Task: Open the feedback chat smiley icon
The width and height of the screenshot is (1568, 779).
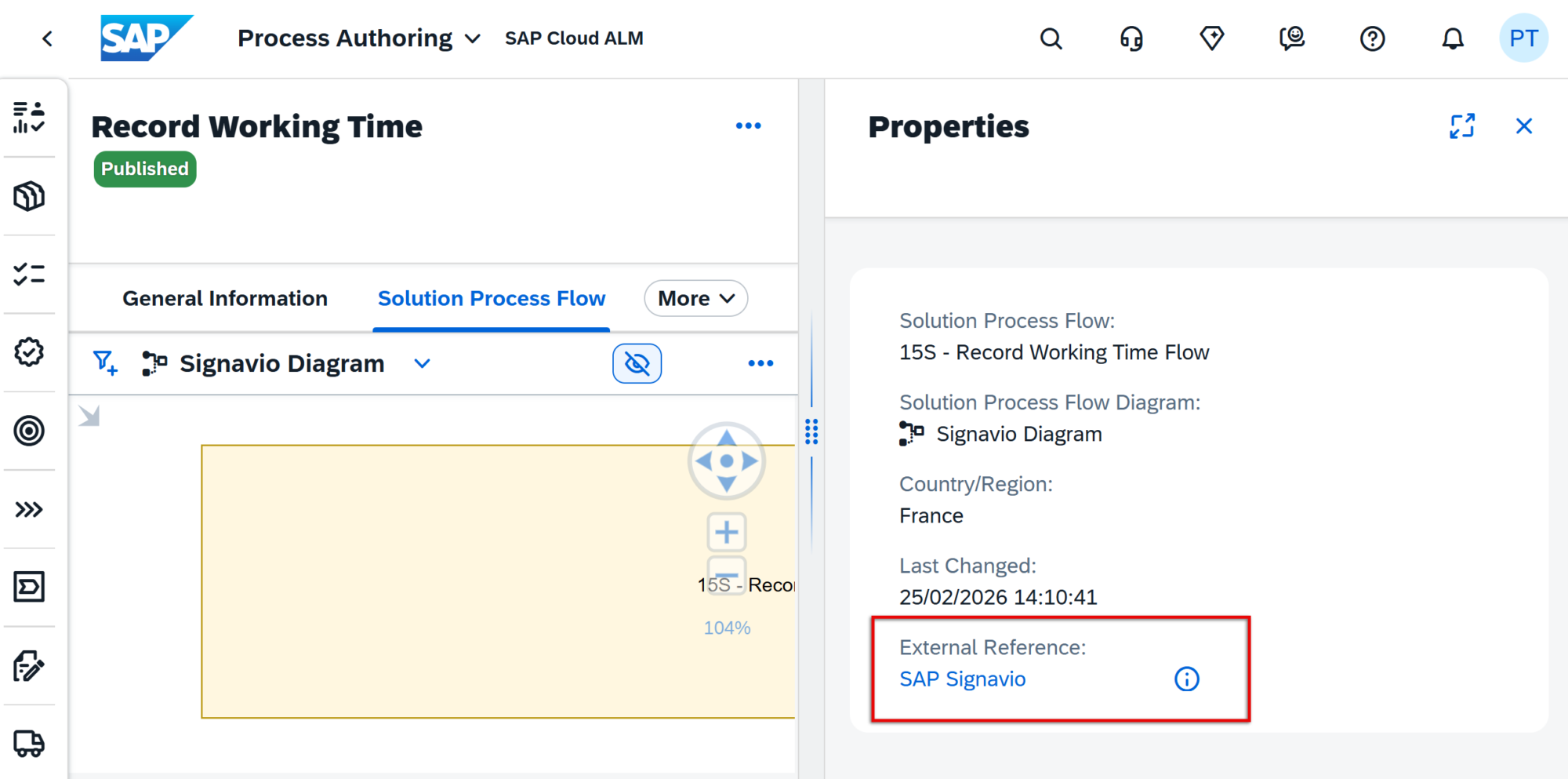Action: [1291, 38]
